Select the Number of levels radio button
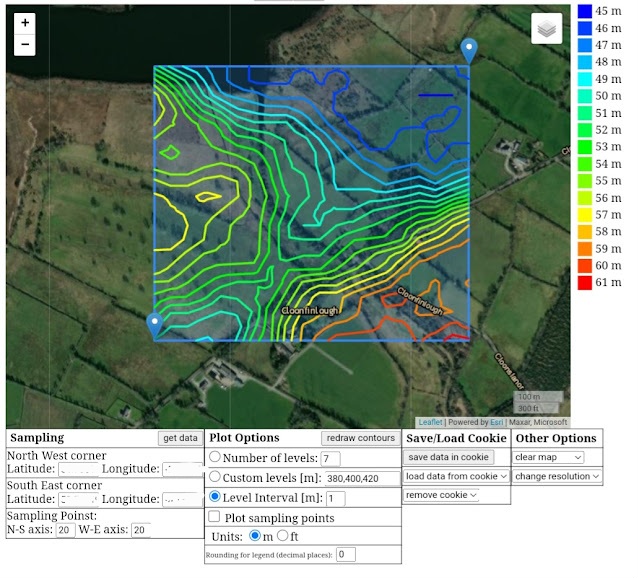 coord(215,458)
